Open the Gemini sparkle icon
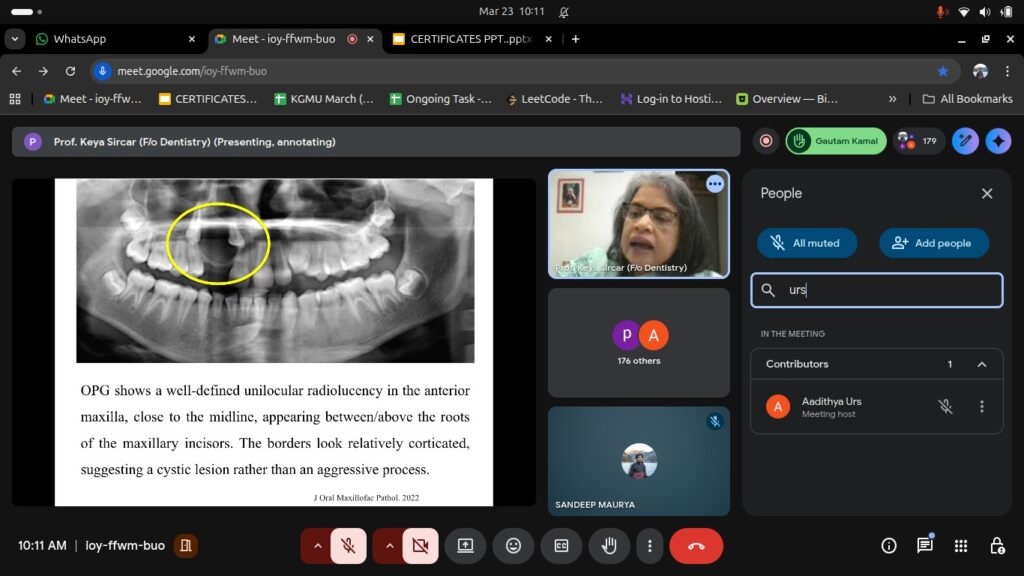The image size is (1024, 576). 997,141
